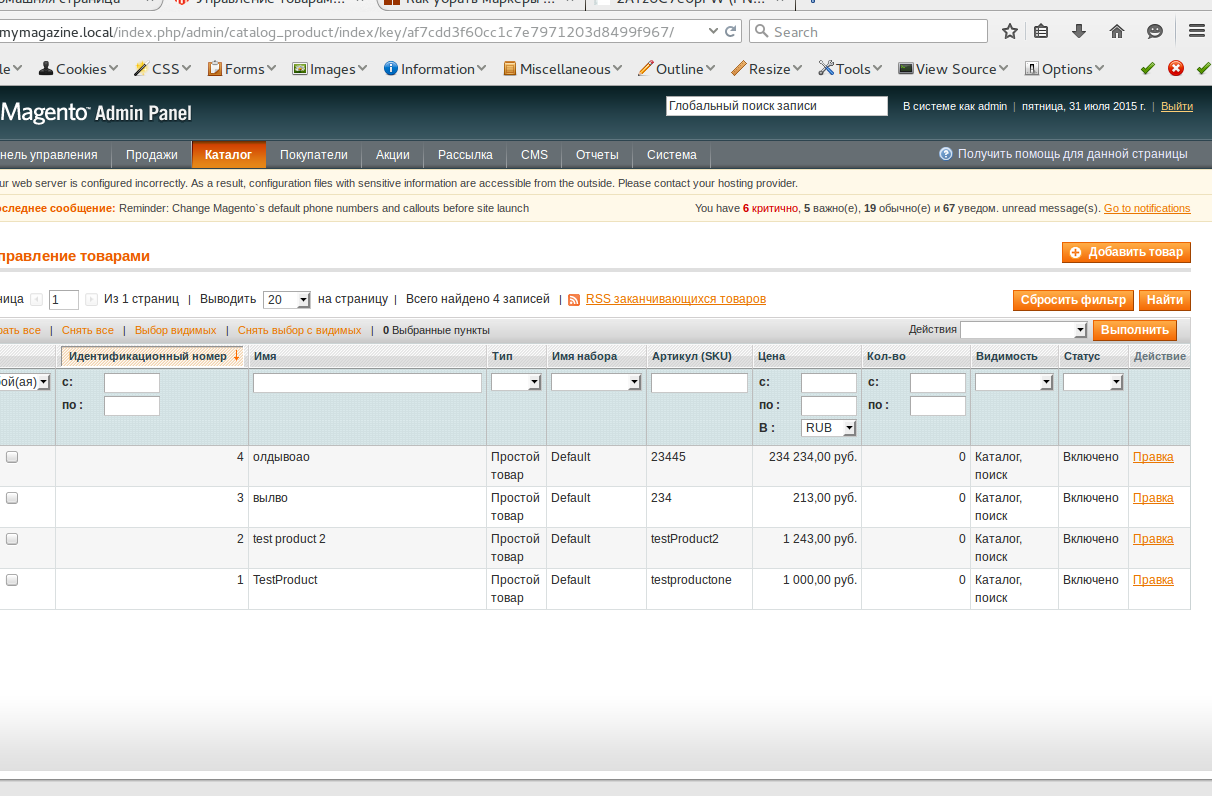Open the CSS developer toolbar menu

(x=164, y=69)
